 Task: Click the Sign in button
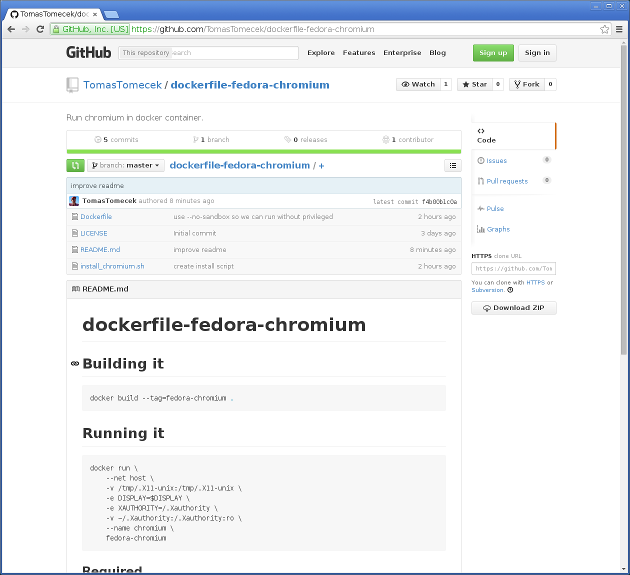[x=537, y=53]
